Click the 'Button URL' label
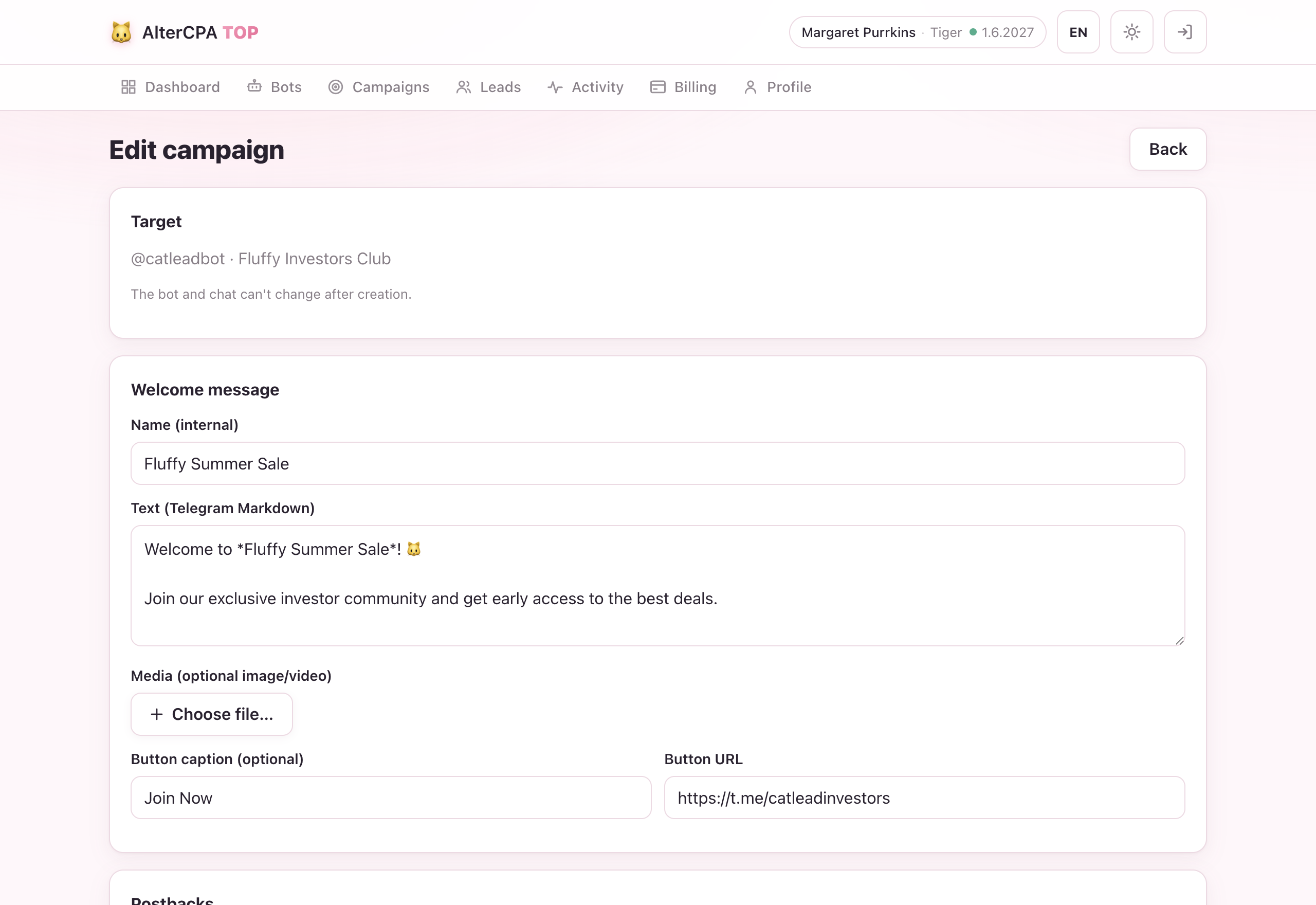 [x=703, y=758]
